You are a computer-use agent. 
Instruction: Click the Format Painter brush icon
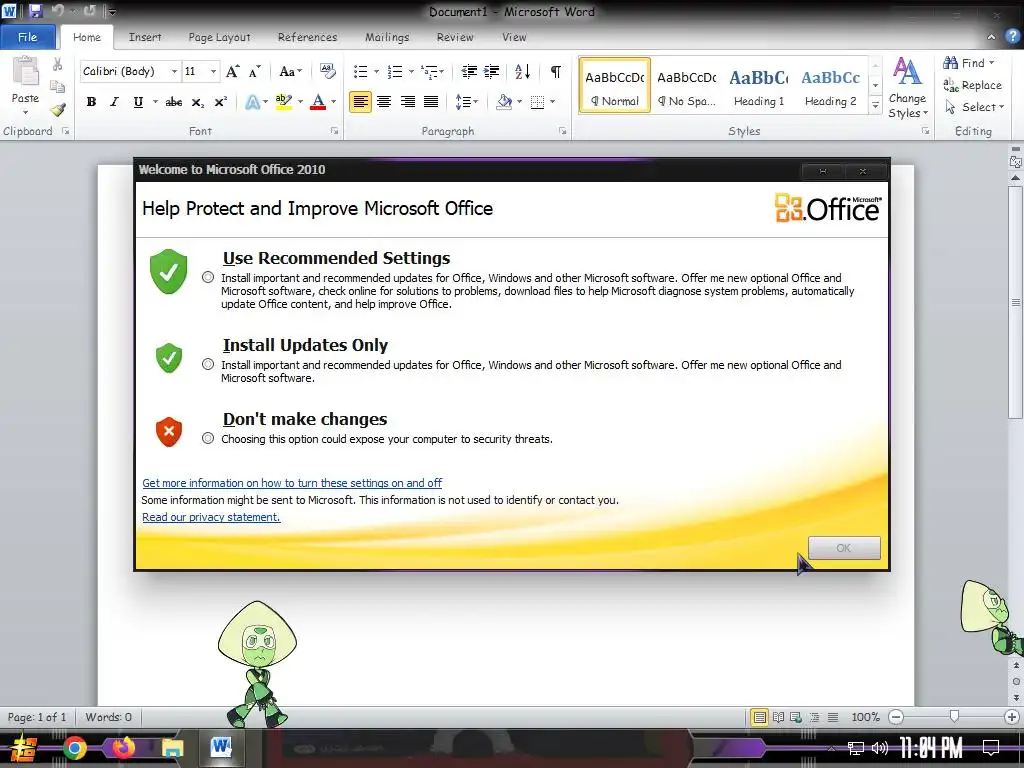58,110
